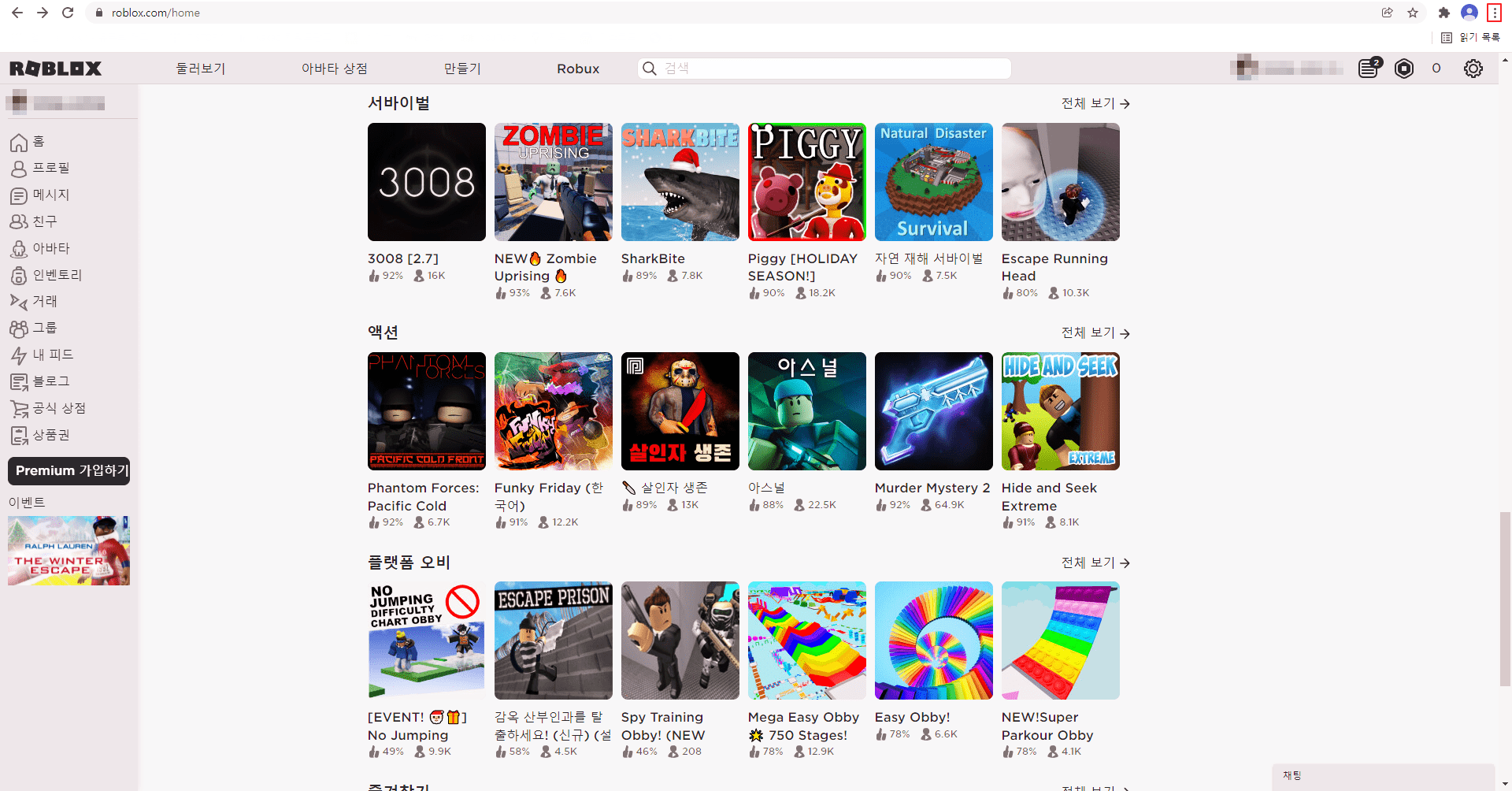Open Chrome three-dot menu
1512x791 pixels.
[x=1494, y=13]
